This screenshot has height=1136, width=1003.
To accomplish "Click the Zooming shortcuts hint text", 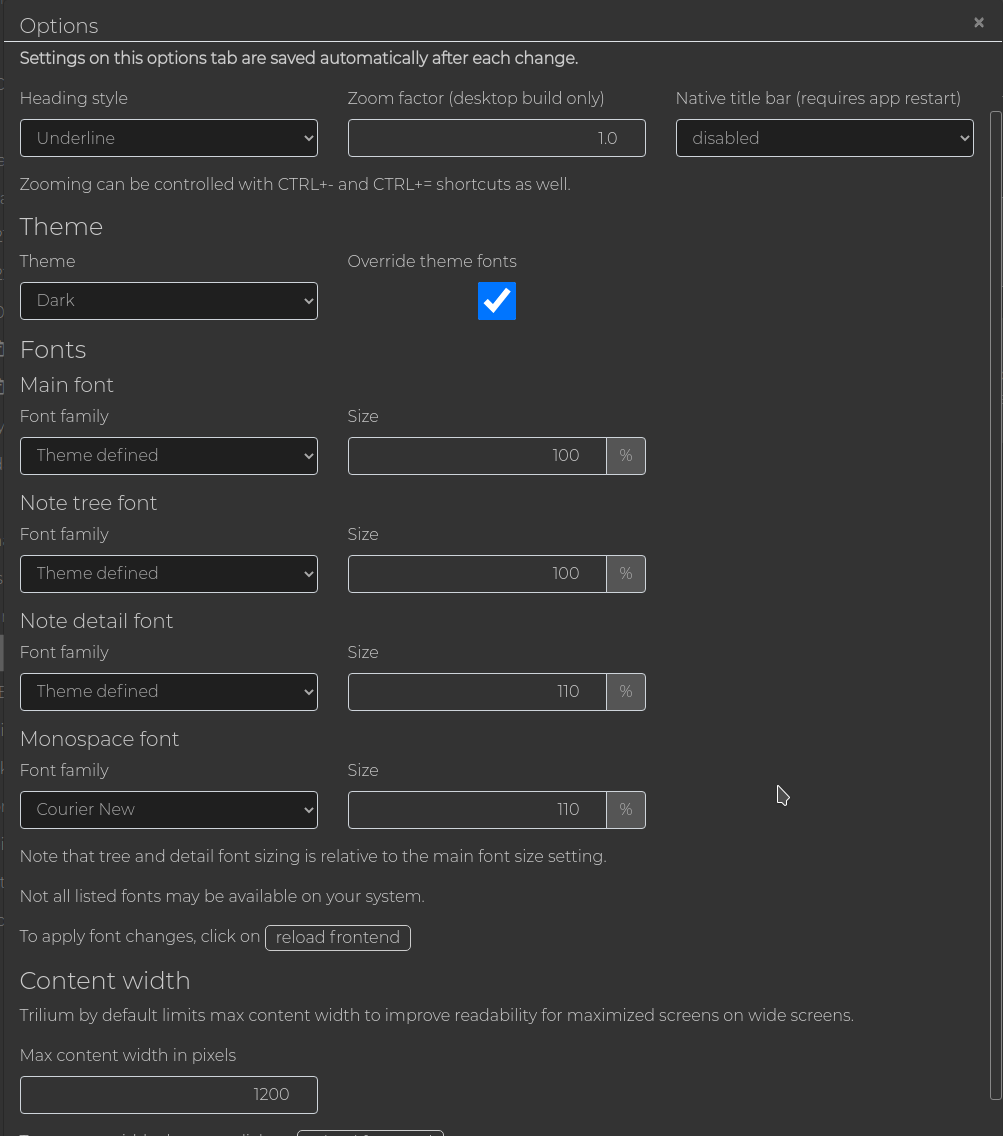I will click(295, 185).
